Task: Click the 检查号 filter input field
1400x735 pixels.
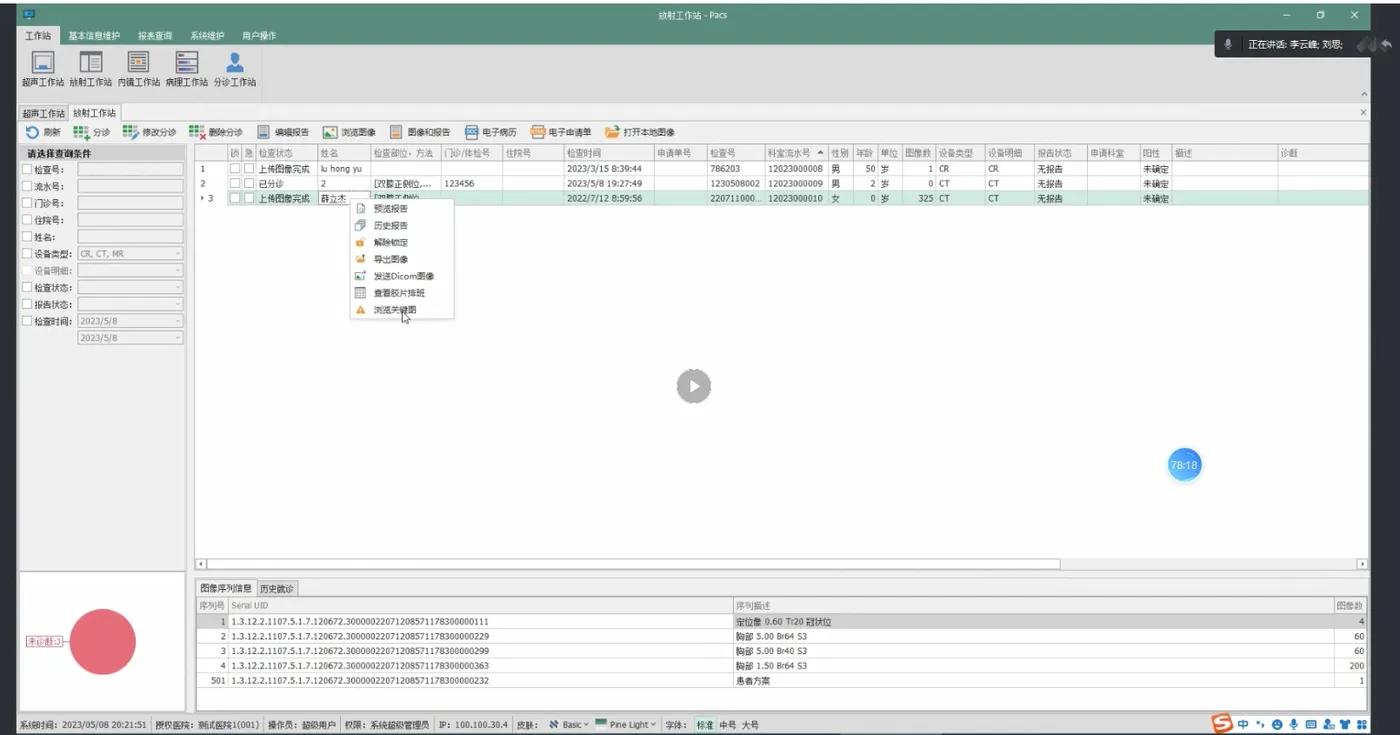Action: tap(130, 170)
